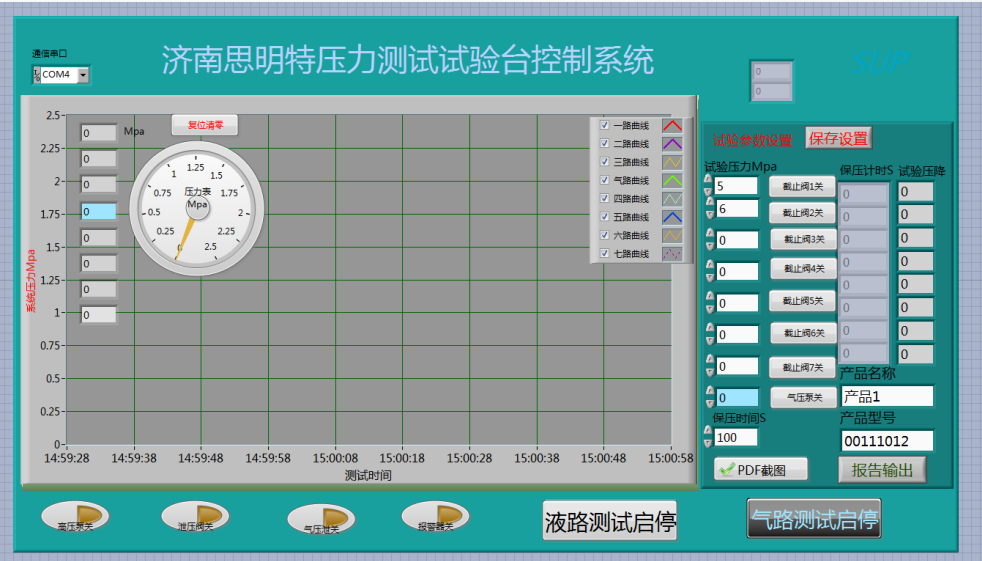The width and height of the screenshot is (982, 561).
Task: Increment the 保压时间S value stepper
Action: [709, 431]
